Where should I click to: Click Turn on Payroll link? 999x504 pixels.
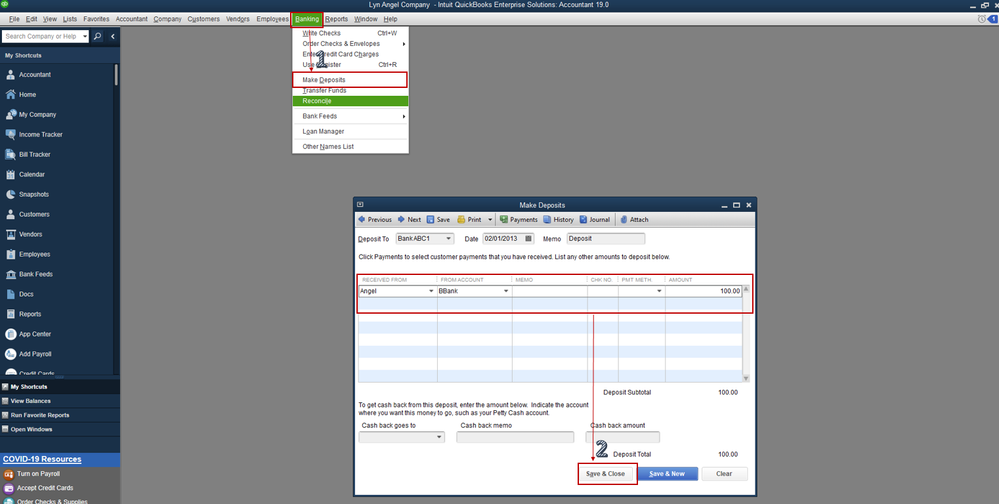pyautogui.click(x=38, y=474)
